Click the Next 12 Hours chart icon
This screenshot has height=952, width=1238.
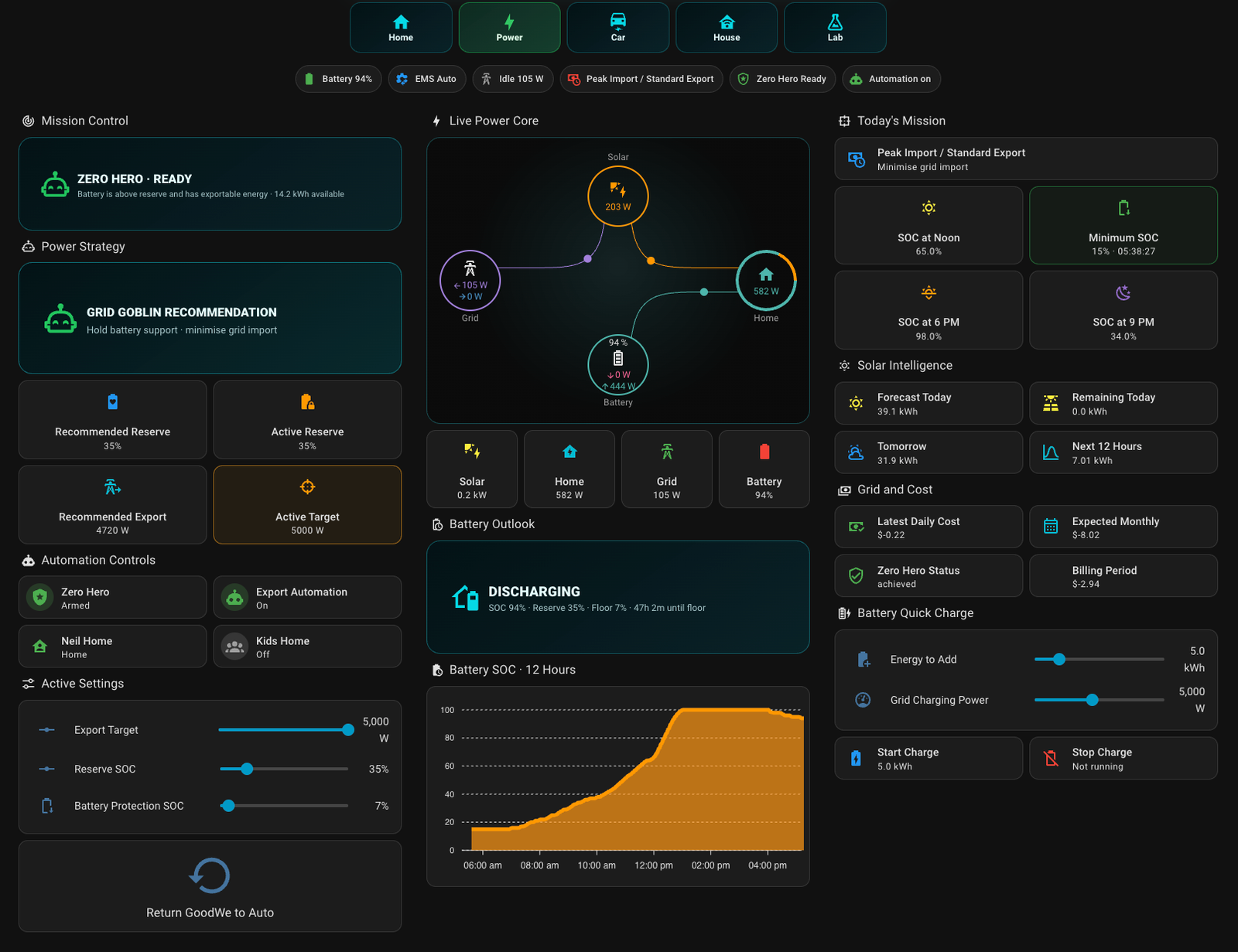click(1051, 452)
